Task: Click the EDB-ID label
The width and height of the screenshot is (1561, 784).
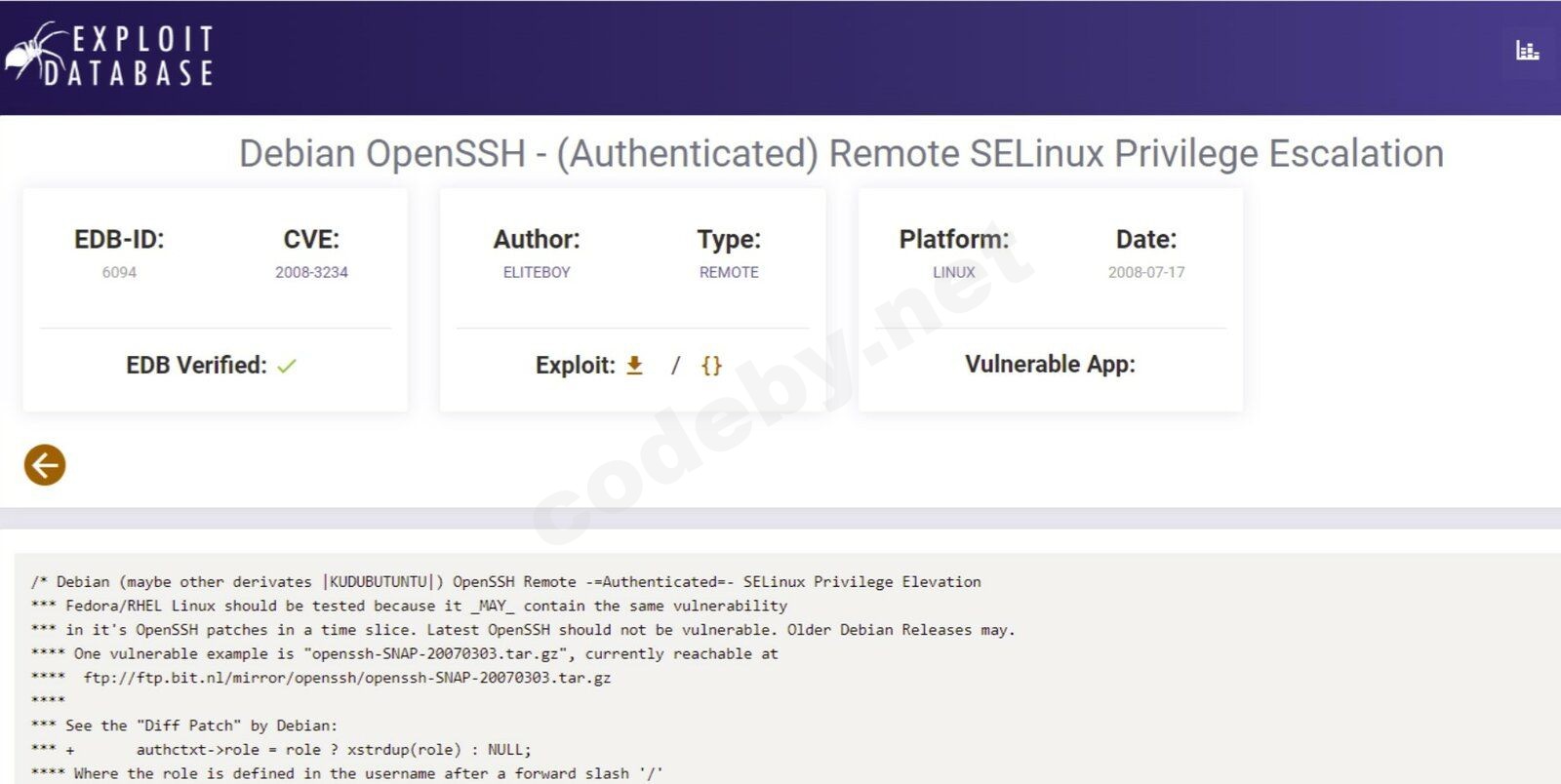Action: click(x=119, y=239)
